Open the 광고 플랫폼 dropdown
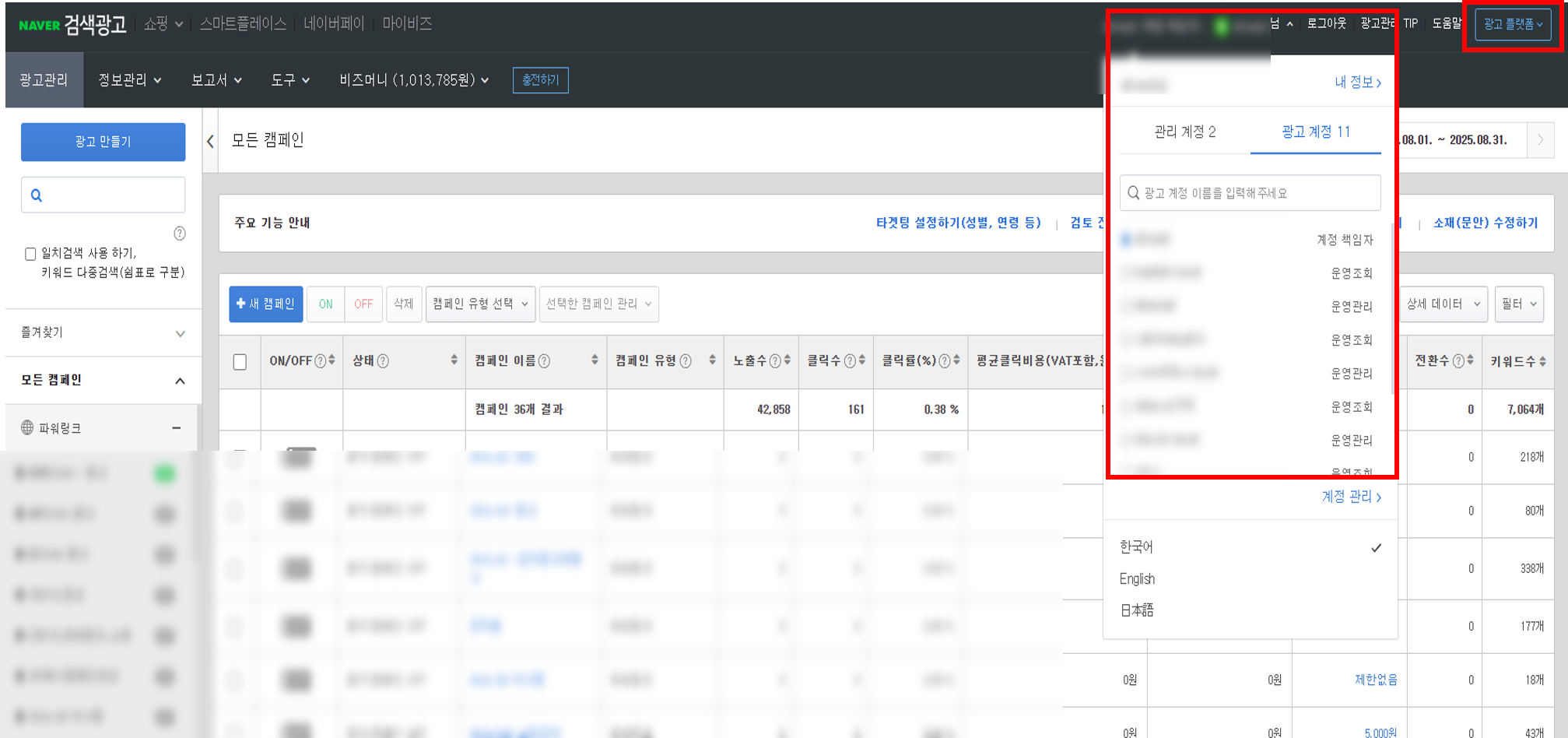Screen dimensions: 1568x738 [x=1512, y=24]
